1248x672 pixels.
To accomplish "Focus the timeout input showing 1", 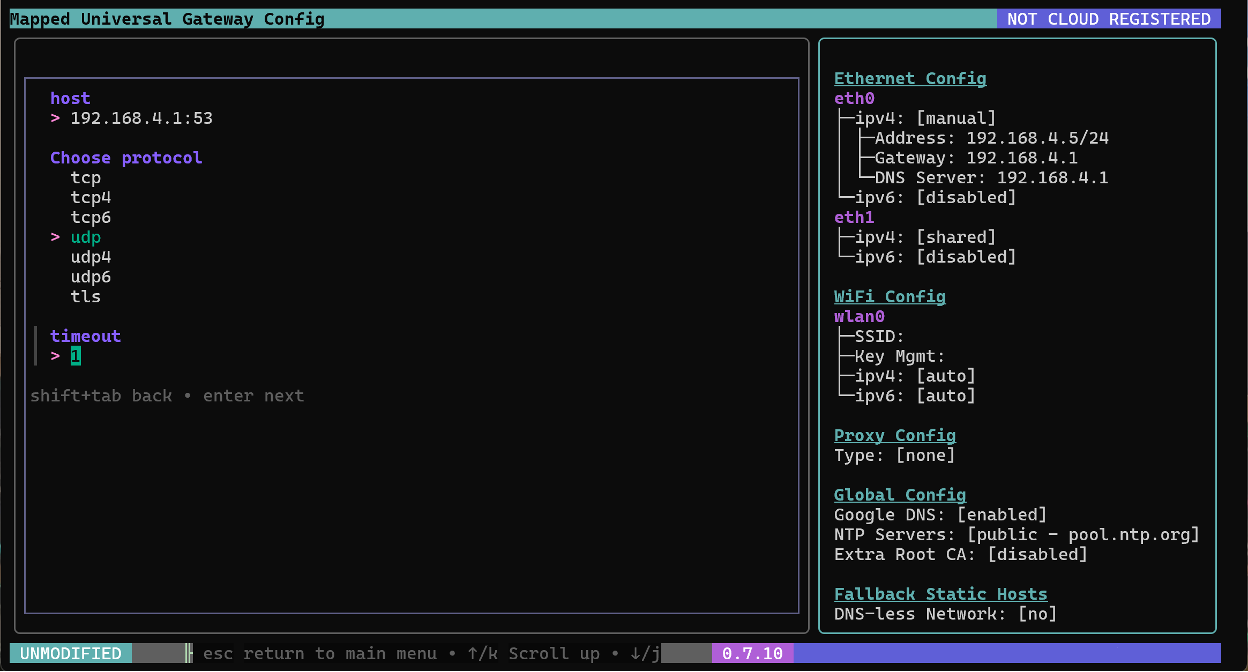I will (76, 356).
